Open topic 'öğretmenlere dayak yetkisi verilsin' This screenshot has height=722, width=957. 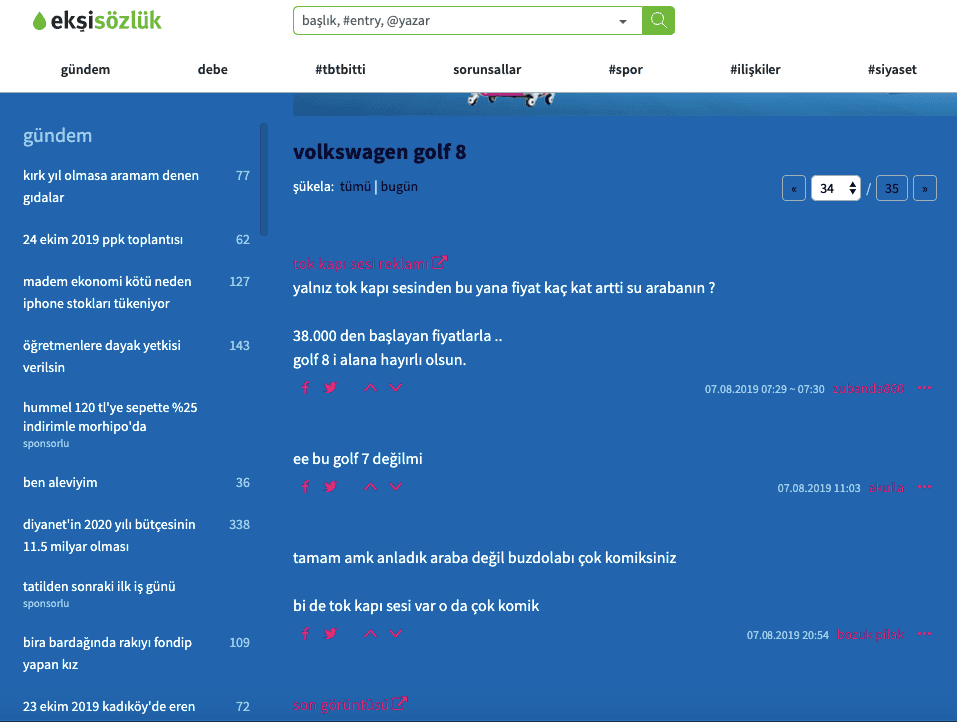[x=101, y=356]
